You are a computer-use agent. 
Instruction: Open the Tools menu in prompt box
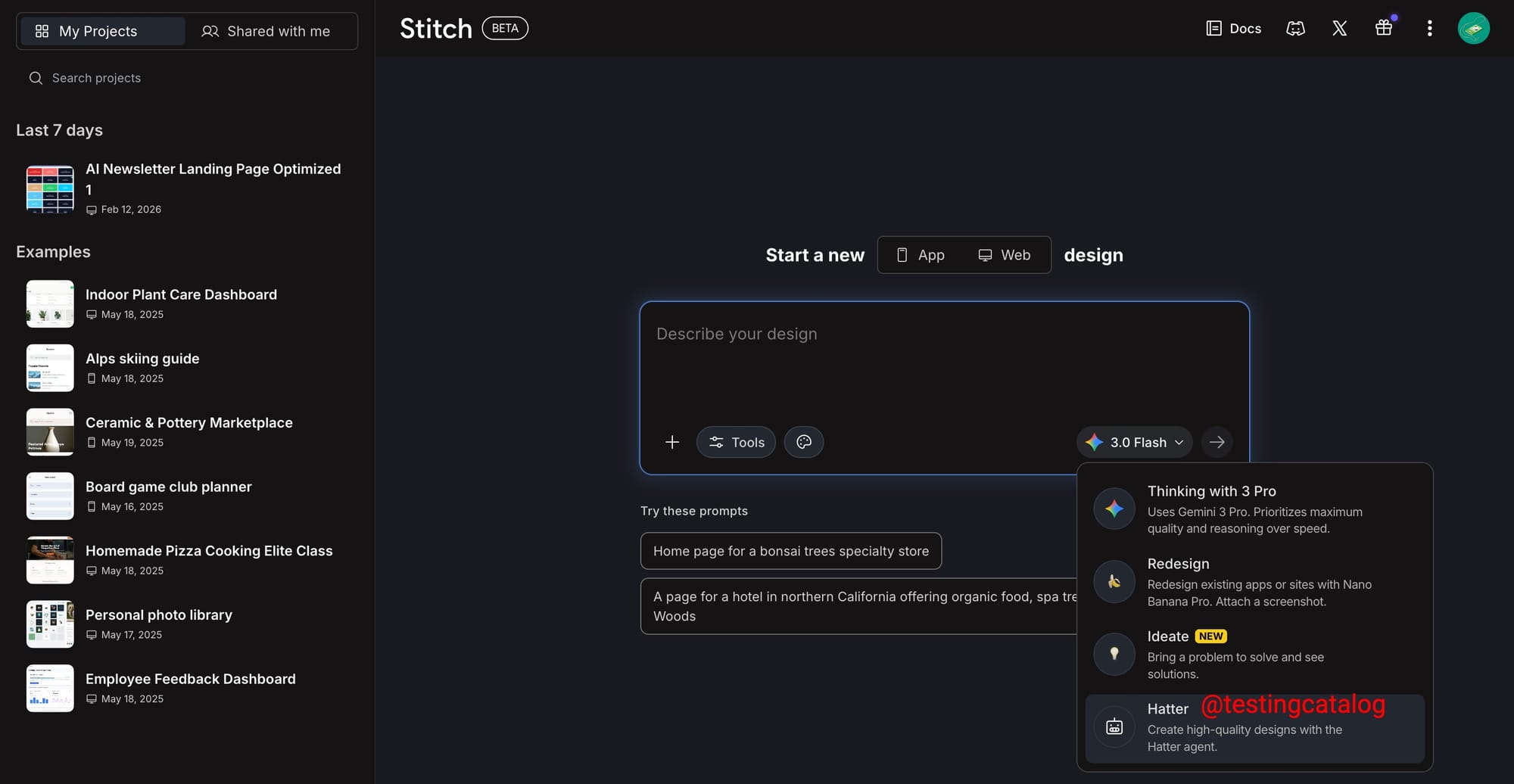click(735, 442)
